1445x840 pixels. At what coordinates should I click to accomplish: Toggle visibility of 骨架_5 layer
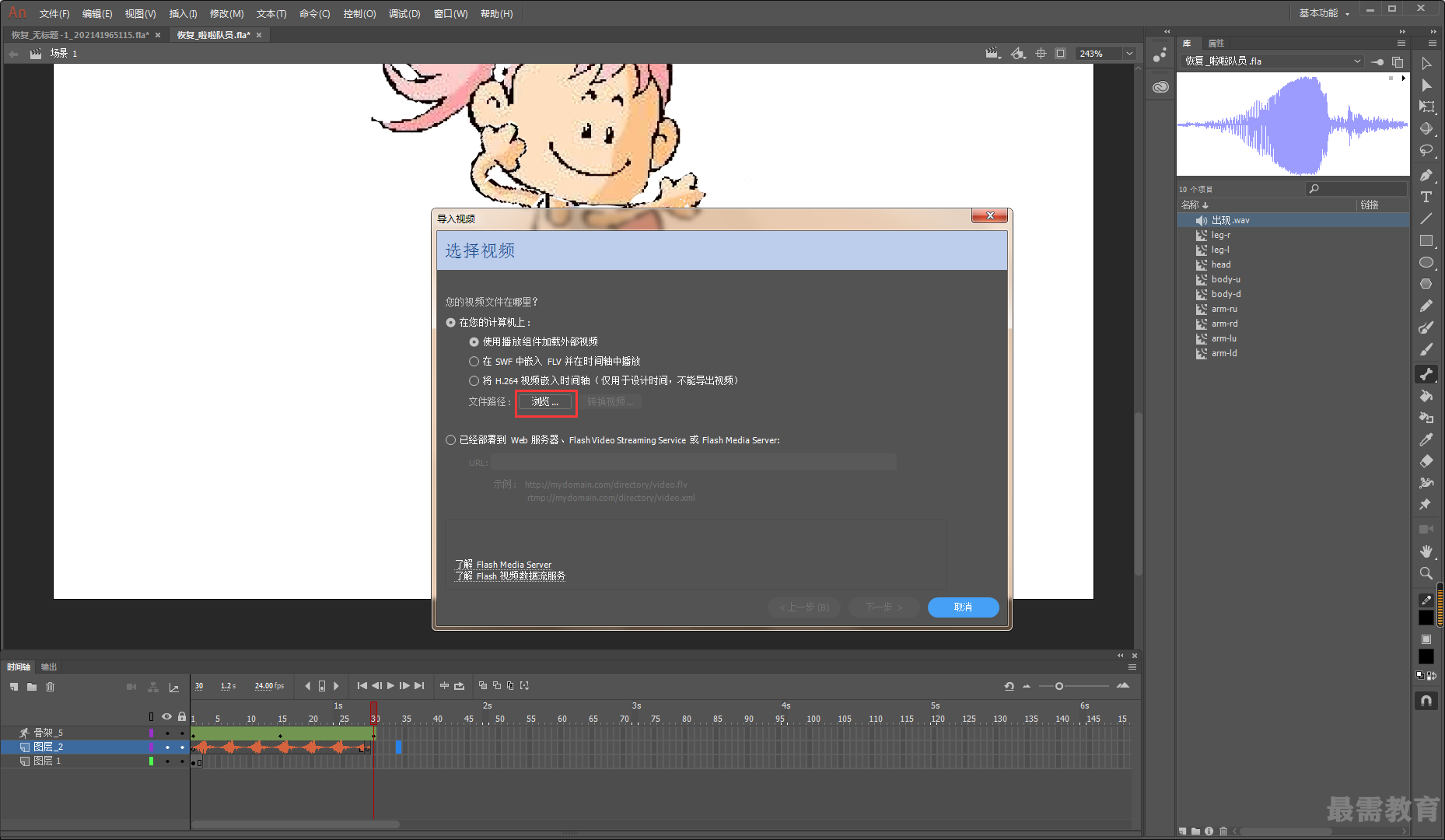(x=166, y=733)
